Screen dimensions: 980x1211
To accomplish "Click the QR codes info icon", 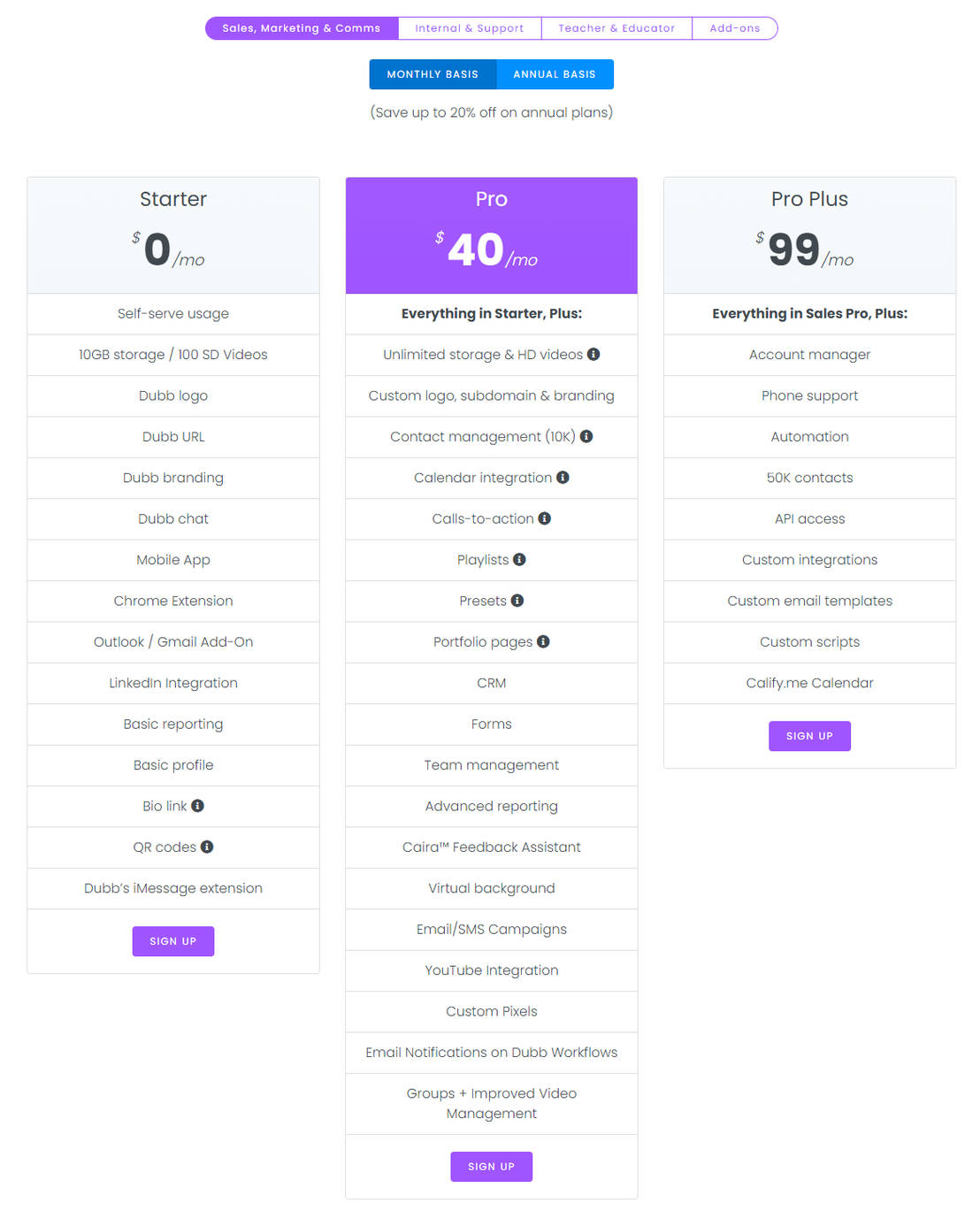I will coord(206,847).
